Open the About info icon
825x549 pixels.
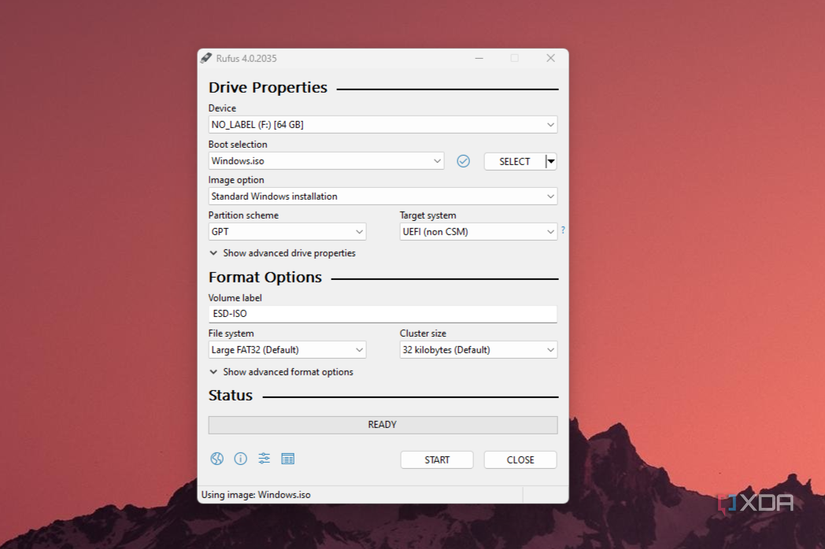[240, 458]
